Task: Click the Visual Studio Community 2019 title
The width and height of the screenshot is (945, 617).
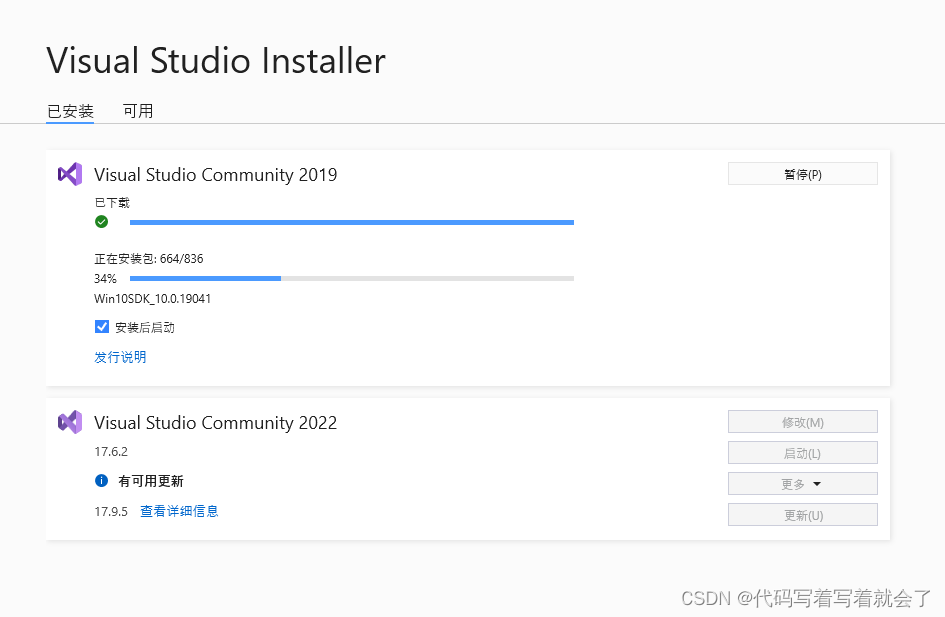Action: [x=216, y=175]
